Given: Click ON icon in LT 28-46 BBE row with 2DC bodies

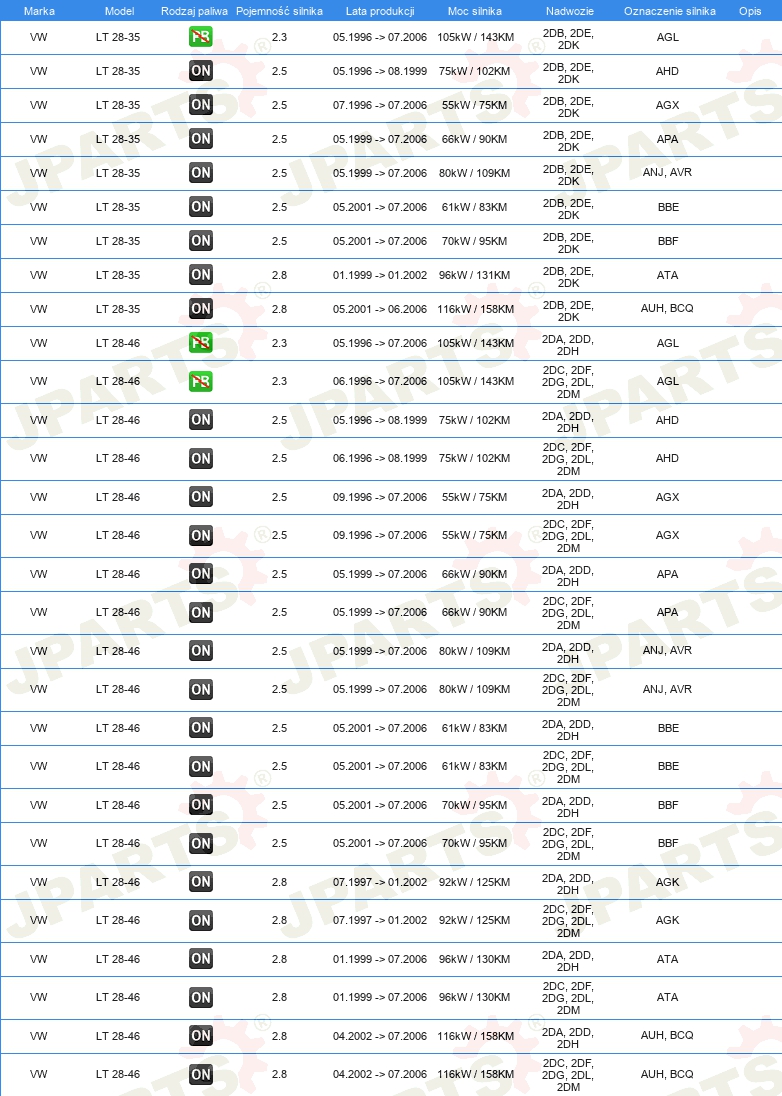Looking at the screenshot, I should click(x=201, y=766).
